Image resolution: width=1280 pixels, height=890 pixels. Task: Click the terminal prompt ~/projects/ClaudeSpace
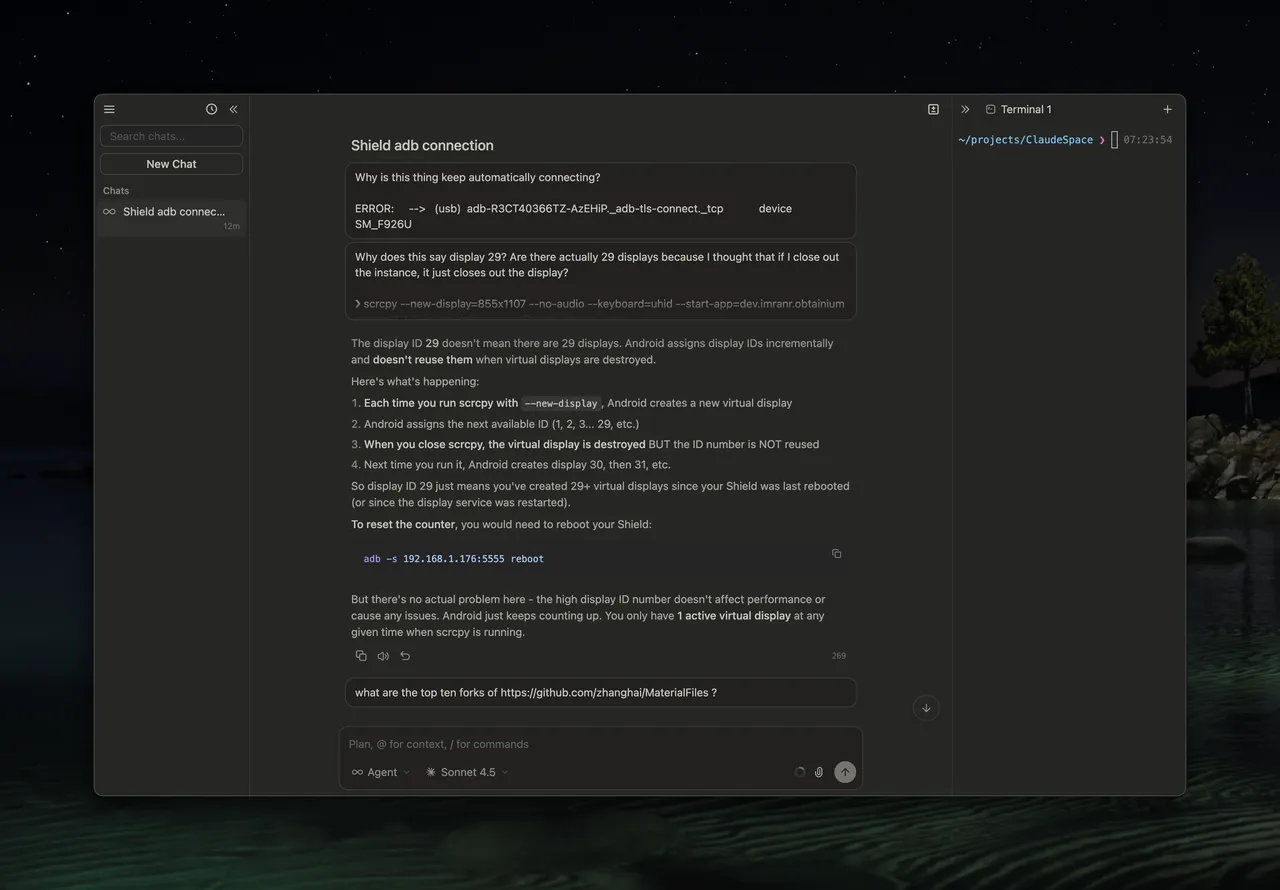(x=1025, y=140)
